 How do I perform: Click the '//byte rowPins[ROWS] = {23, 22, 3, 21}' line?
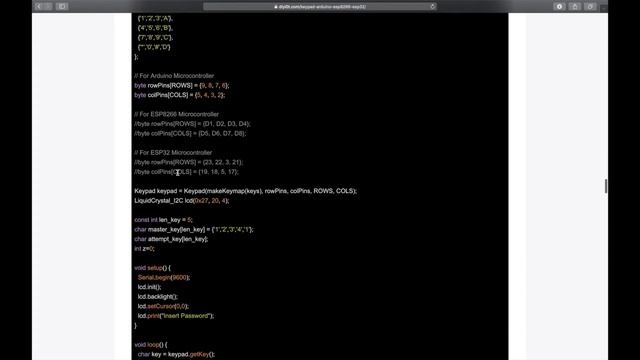(189, 162)
